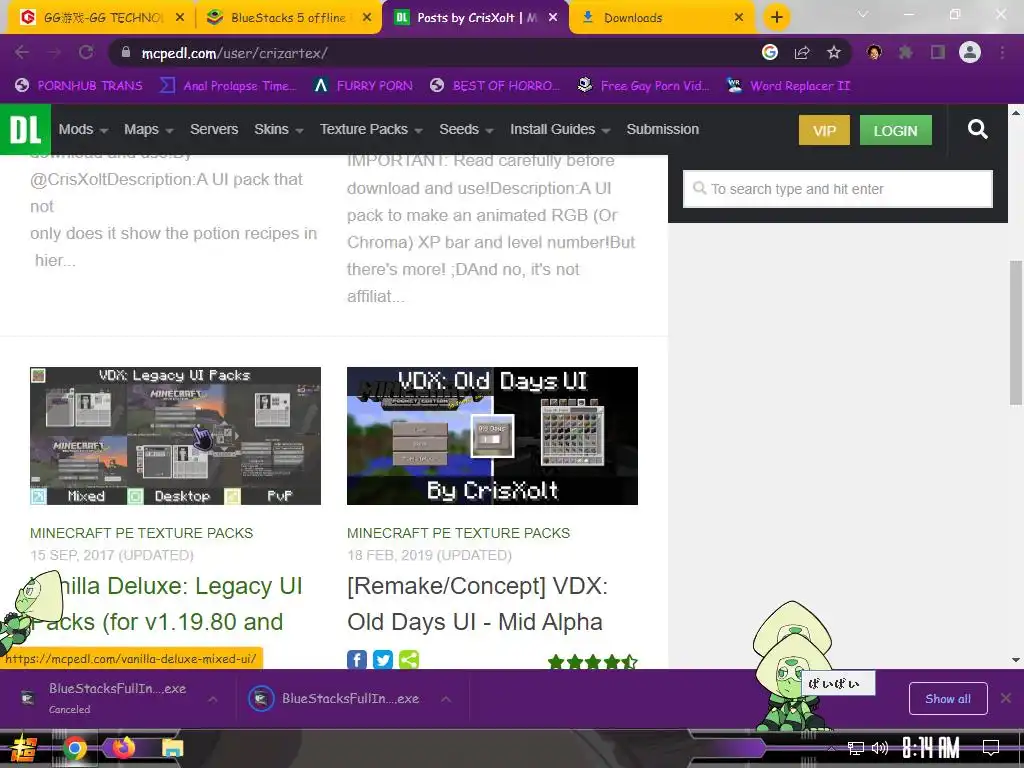Open the Word Replacer II bookmark
The height and width of the screenshot is (768, 1024).
(x=789, y=86)
